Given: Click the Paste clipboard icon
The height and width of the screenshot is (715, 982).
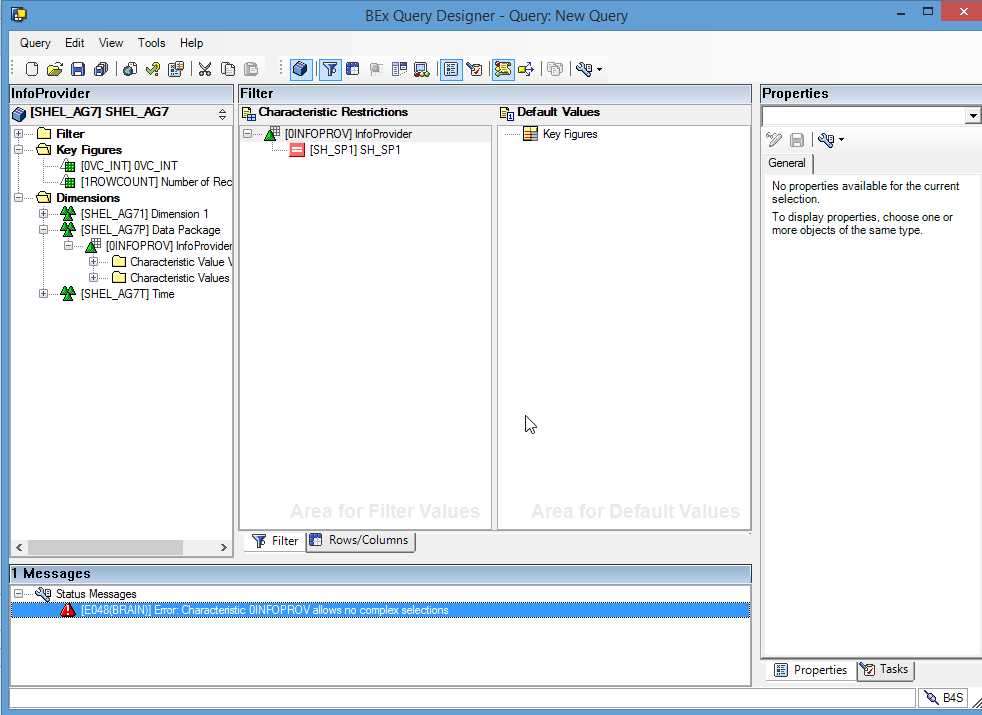Looking at the screenshot, I should click(x=251, y=69).
